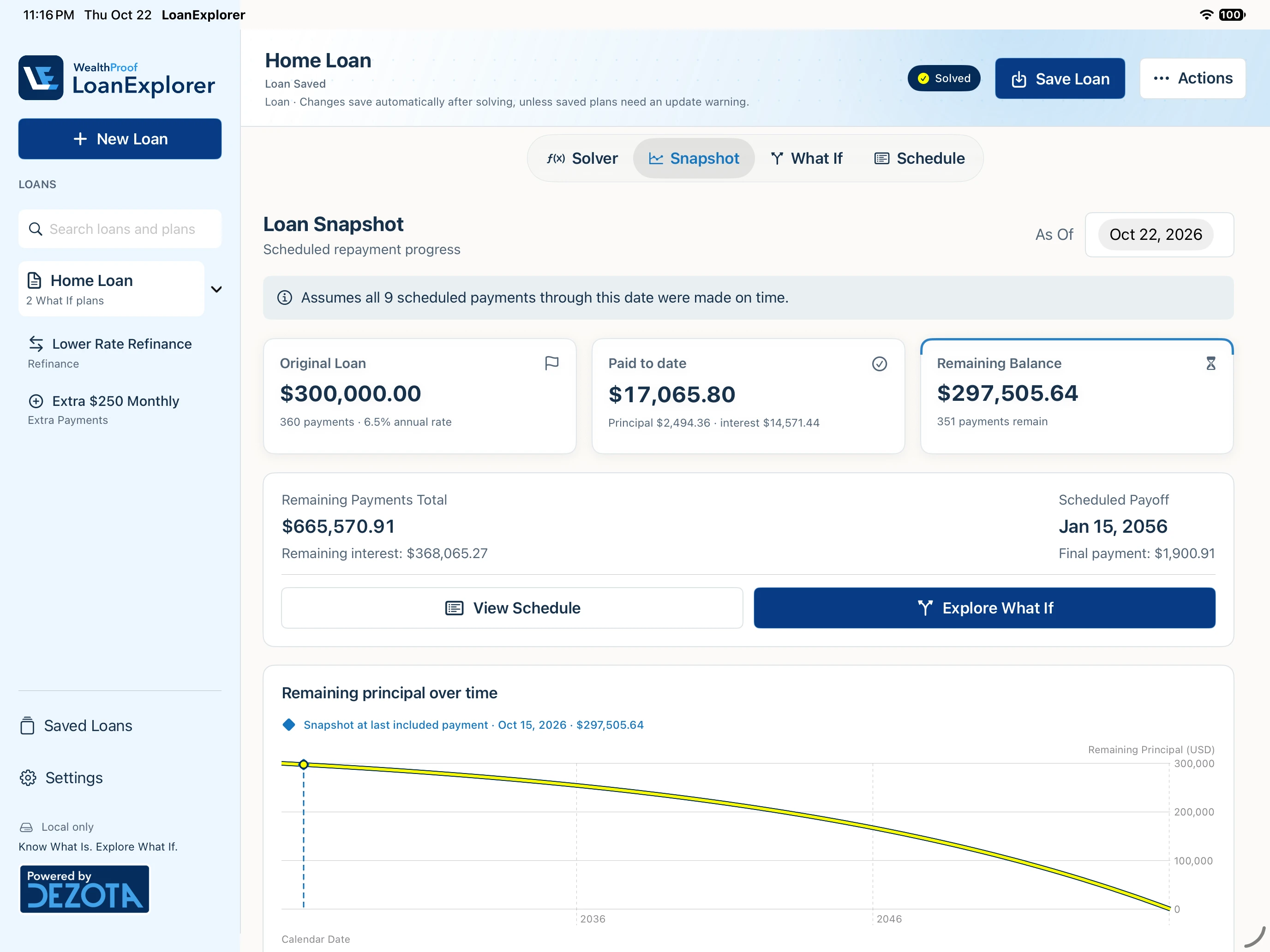Image resolution: width=1270 pixels, height=952 pixels.
Task: Click the View Schedule button
Action: pyautogui.click(x=512, y=608)
